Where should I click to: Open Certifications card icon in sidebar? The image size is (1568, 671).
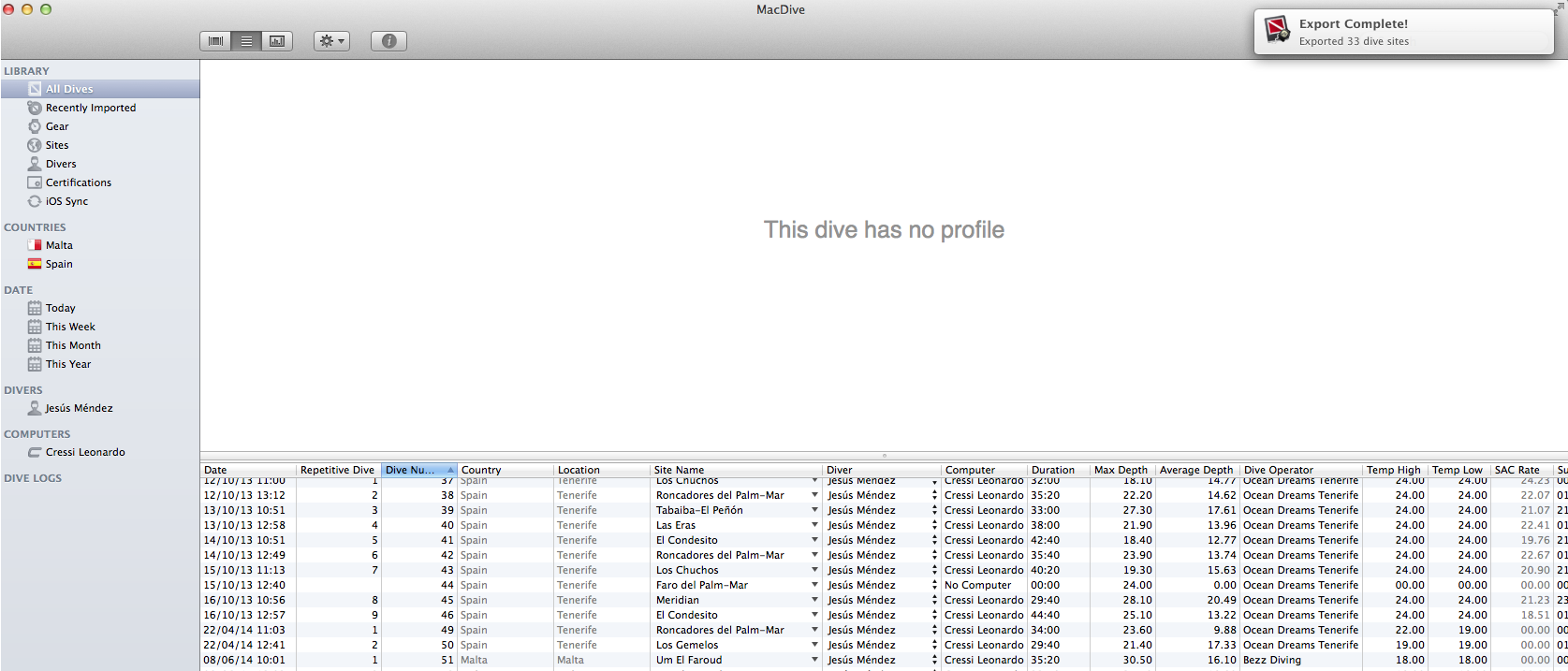pyautogui.click(x=35, y=182)
